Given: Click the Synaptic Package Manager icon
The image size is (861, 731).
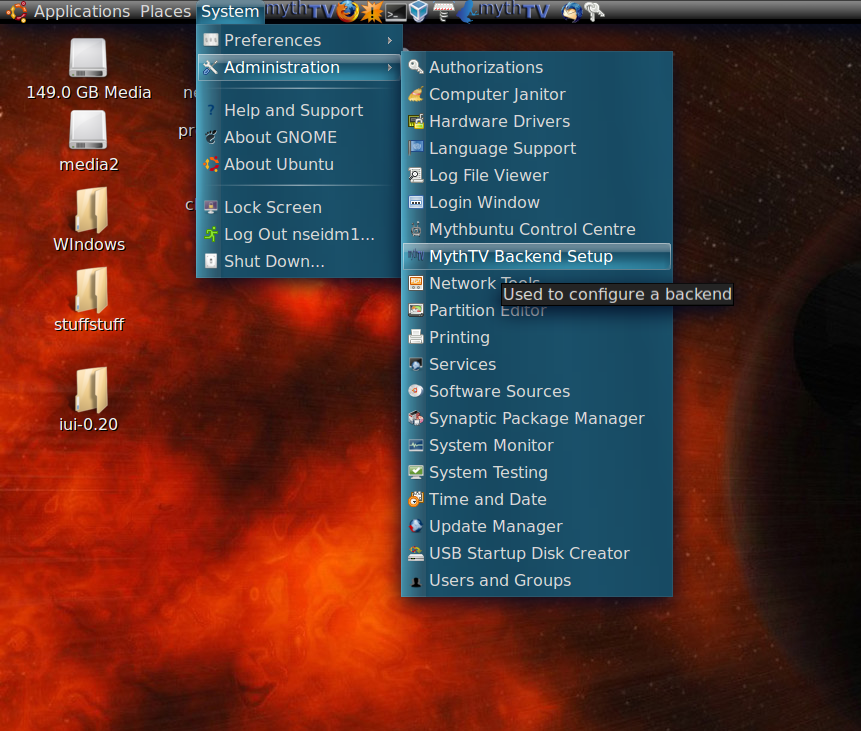Looking at the screenshot, I should (416, 418).
